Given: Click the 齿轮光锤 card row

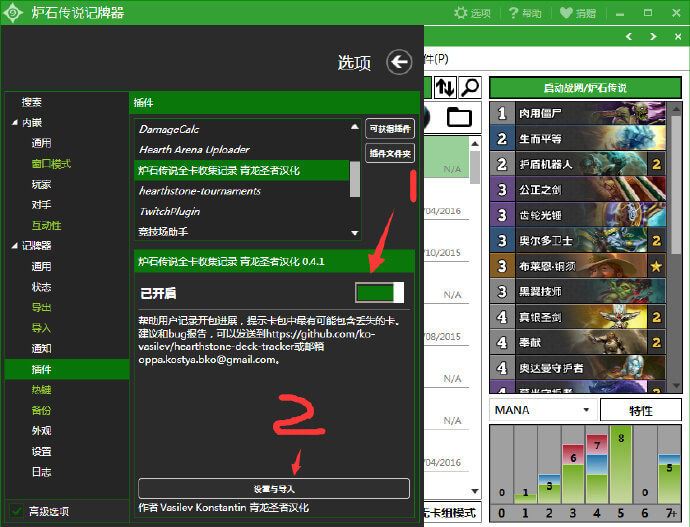Looking at the screenshot, I should point(578,215).
